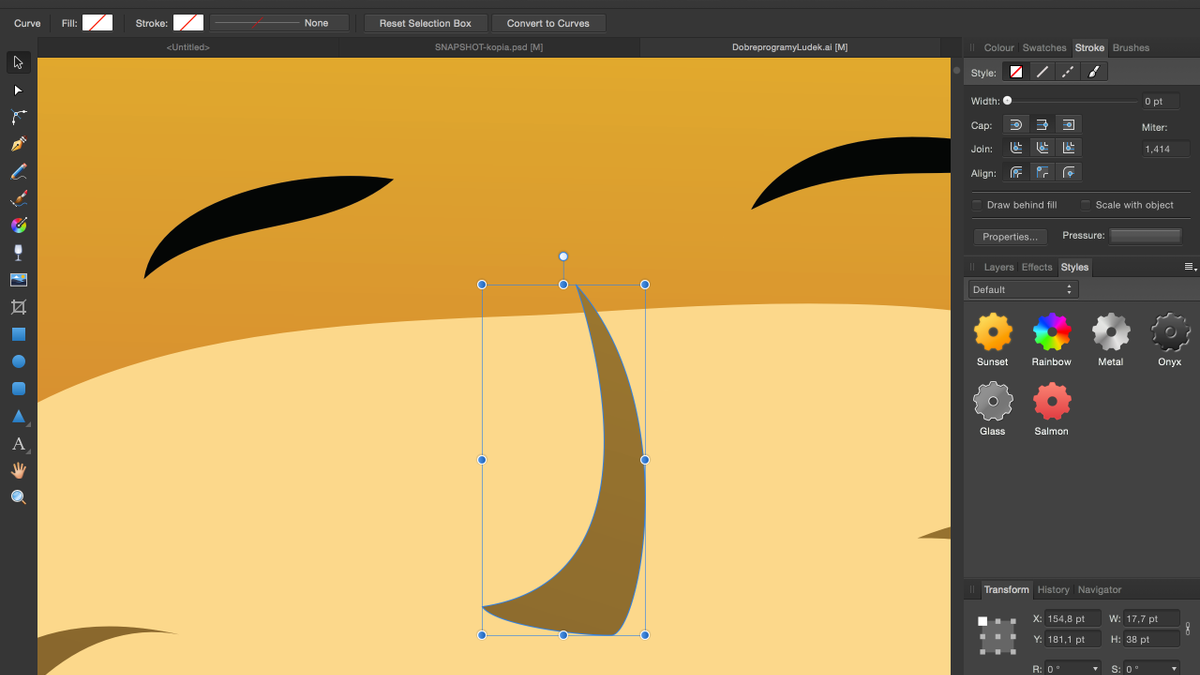Viewport: 1200px width, 675px height.
Task: Click the X position field 154,8 pt
Action: coord(1072,619)
